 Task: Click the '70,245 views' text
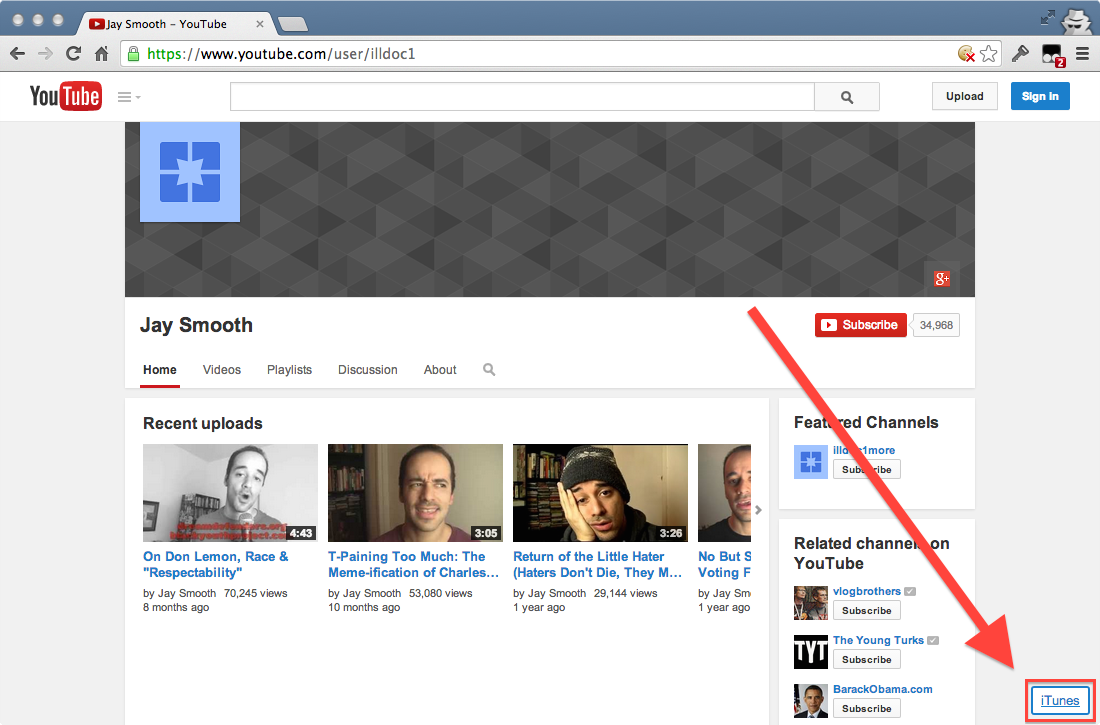tap(255, 593)
